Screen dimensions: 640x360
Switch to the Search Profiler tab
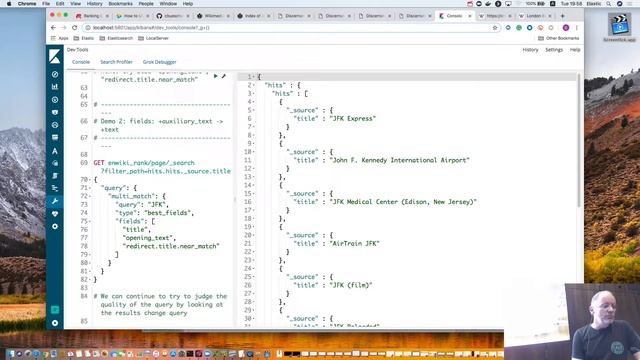pyautogui.click(x=116, y=62)
